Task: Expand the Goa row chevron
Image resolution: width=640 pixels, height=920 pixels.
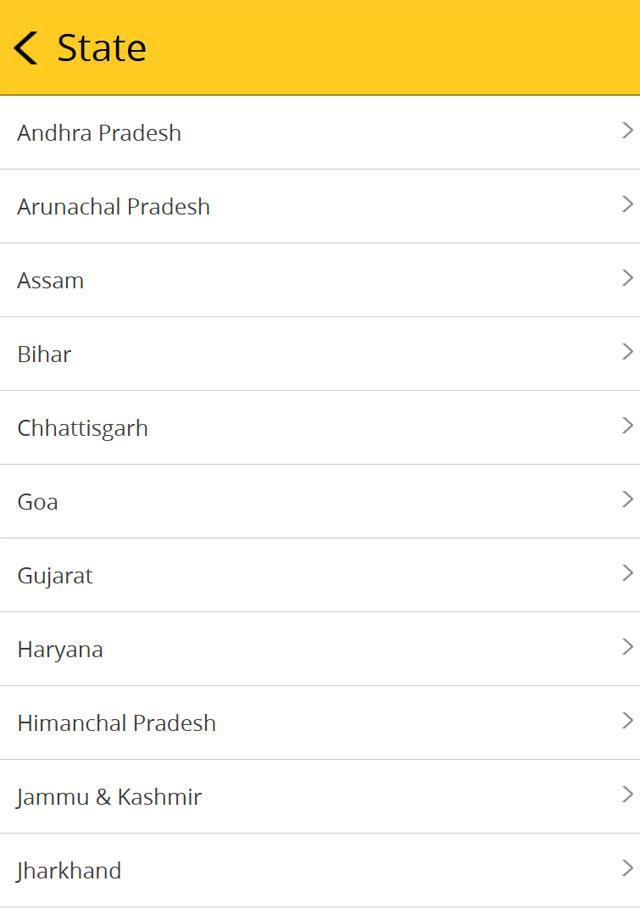Action: pos(627,500)
